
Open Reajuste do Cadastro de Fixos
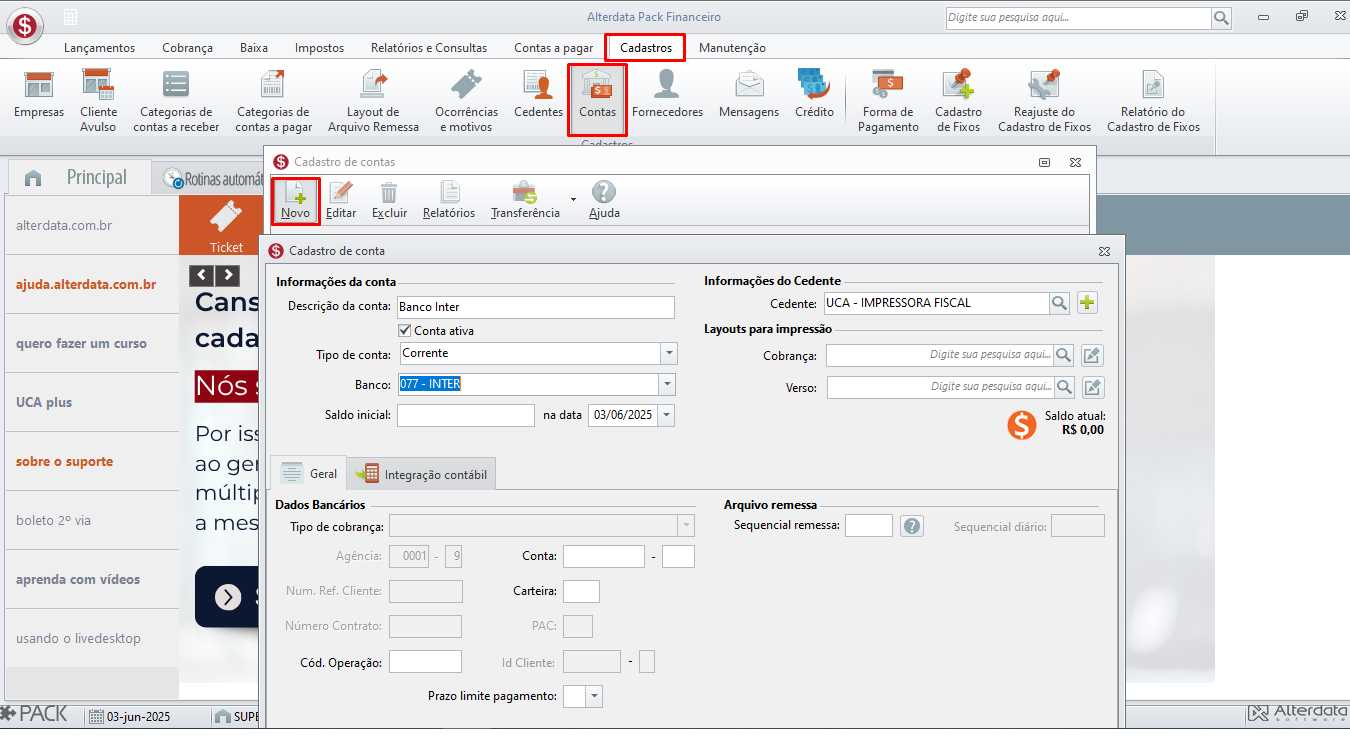coord(1044,100)
